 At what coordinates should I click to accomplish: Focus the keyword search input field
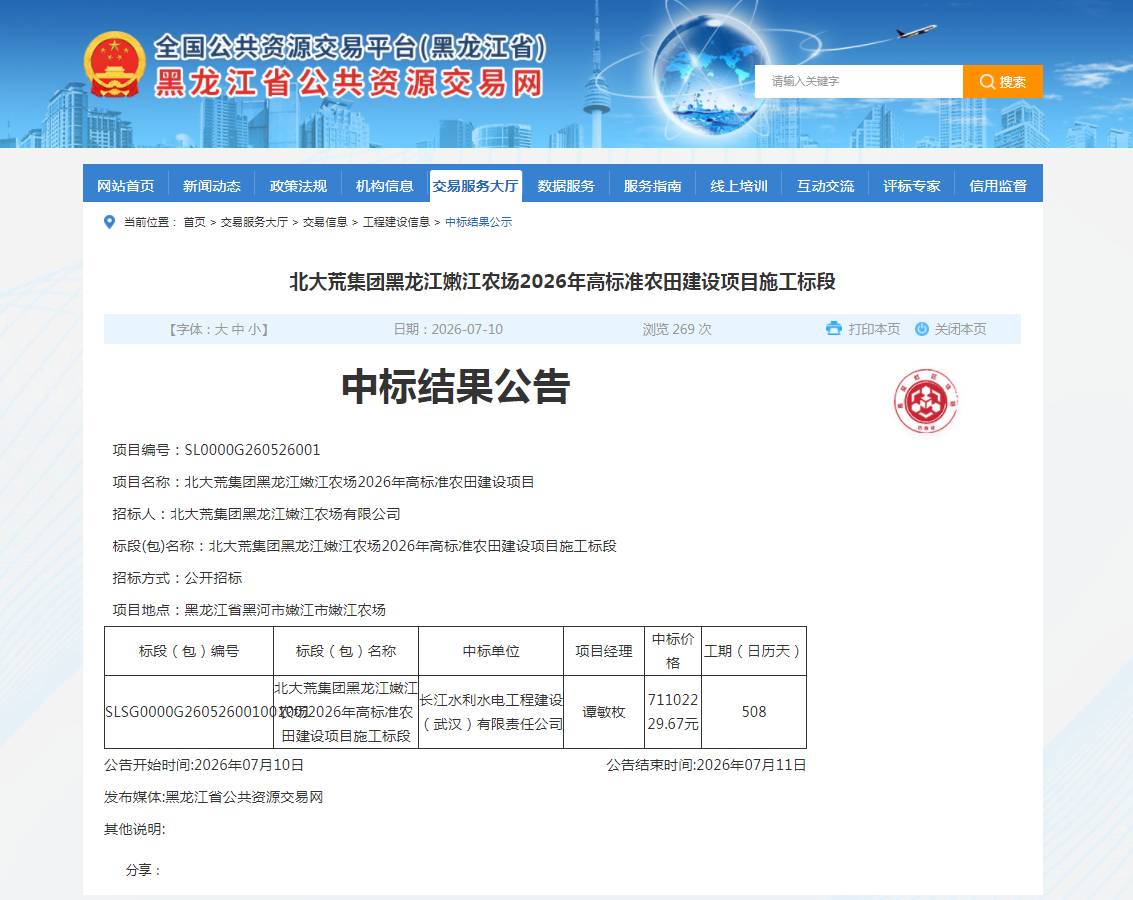tap(858, 82)
